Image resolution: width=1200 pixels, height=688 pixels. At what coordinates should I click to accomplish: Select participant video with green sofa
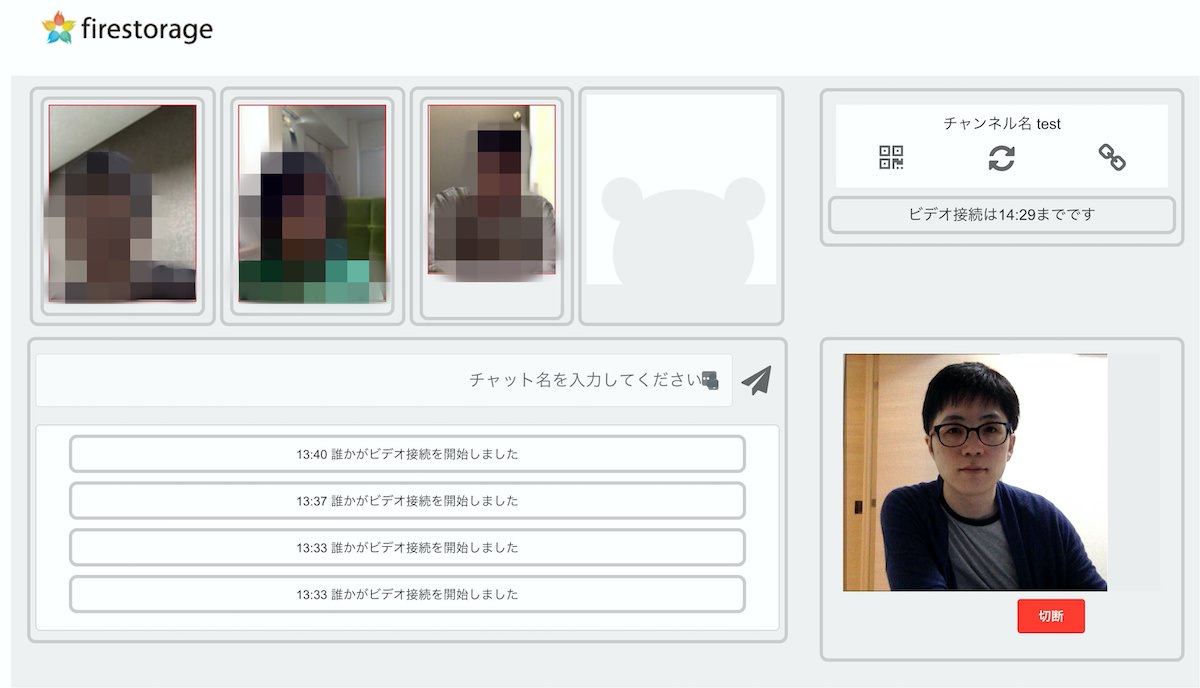coord(312,203)
